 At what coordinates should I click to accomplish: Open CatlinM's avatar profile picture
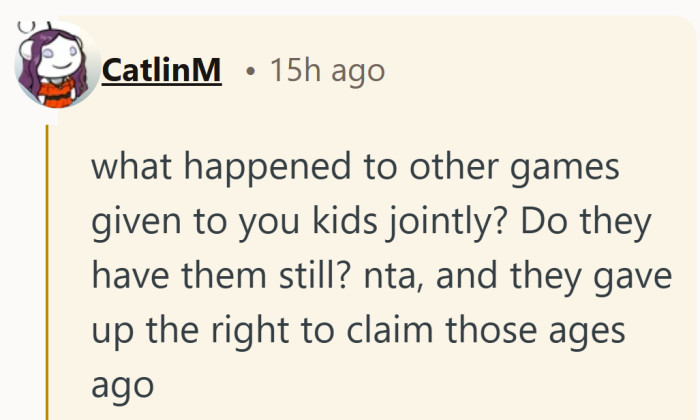coord(55,70)
